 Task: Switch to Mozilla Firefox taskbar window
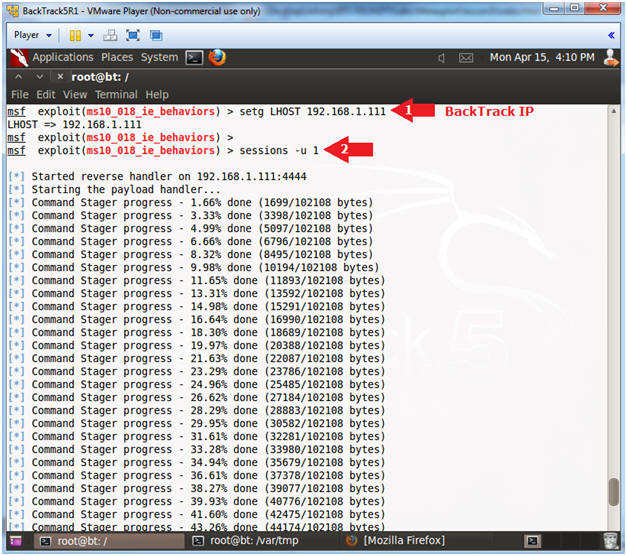coord(396,541)
